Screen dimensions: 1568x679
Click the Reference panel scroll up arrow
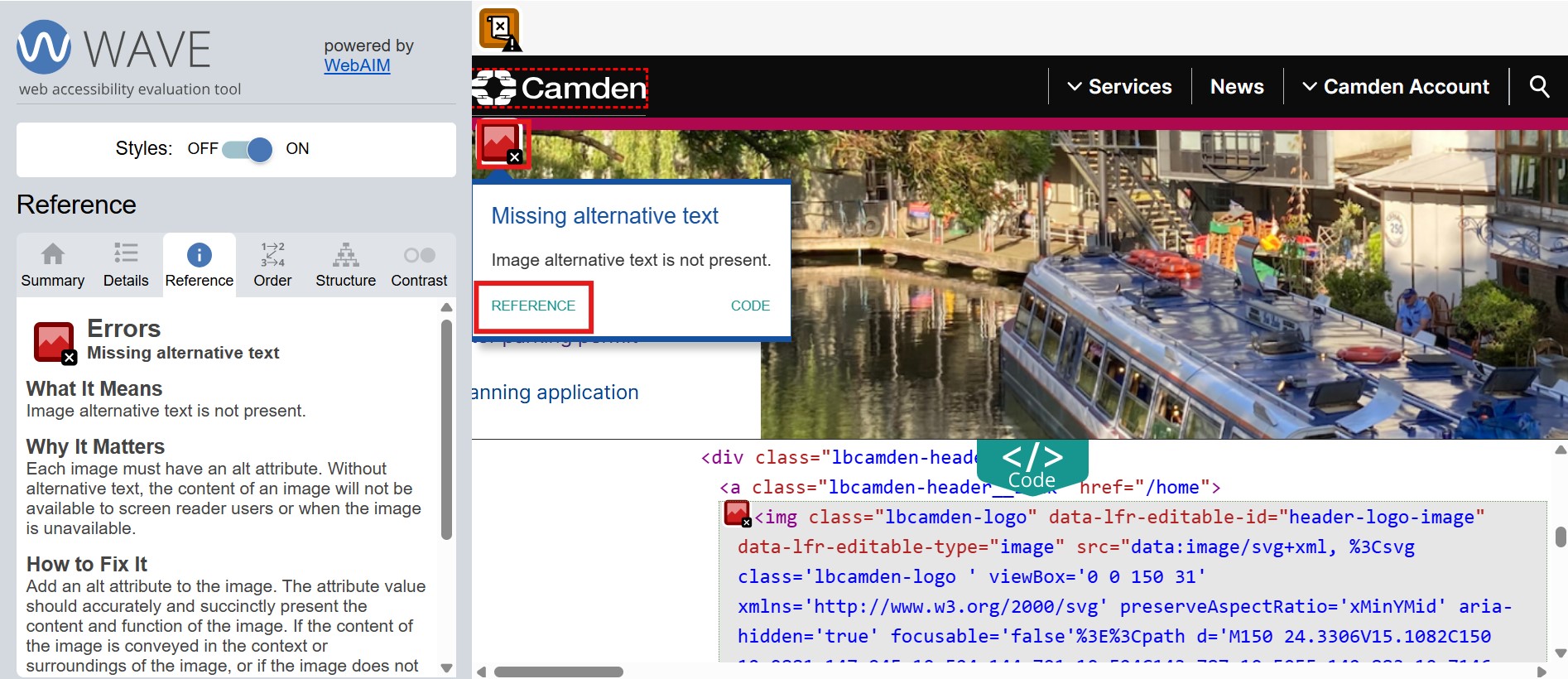click(x=447, y=307)
